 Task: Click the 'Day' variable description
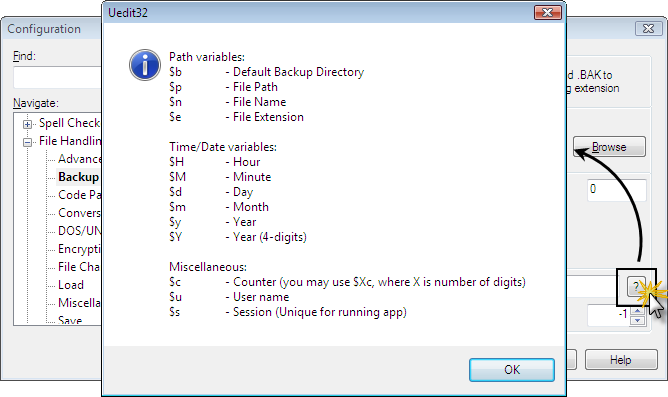(243, 192)
